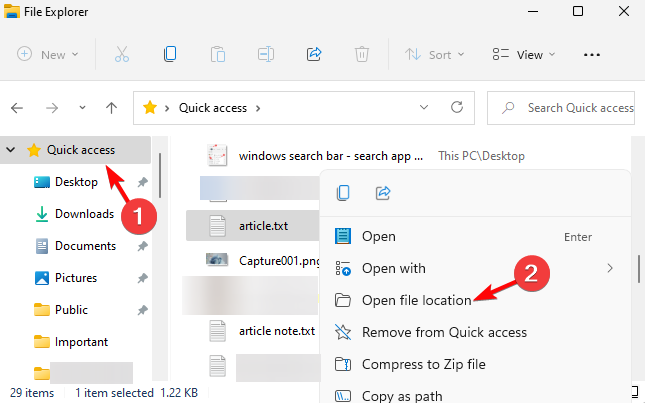Open the Sort options dropdown
The image size is (645, 403).
[434, 54]
